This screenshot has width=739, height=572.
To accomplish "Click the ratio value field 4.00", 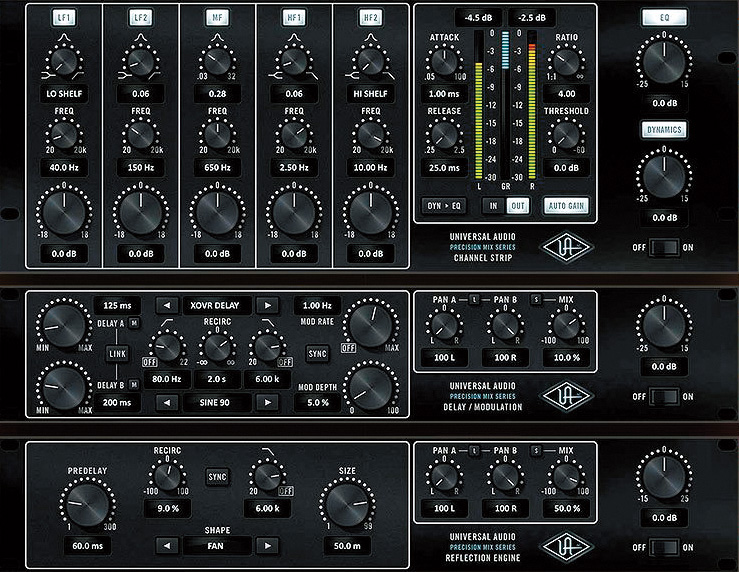I will click(x=566, y=94).
